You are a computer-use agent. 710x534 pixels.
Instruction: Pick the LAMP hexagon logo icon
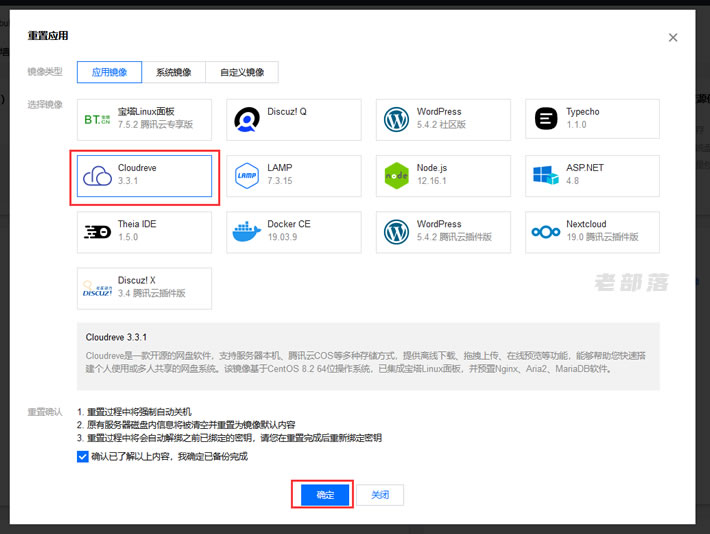click(x=247, y=176)
